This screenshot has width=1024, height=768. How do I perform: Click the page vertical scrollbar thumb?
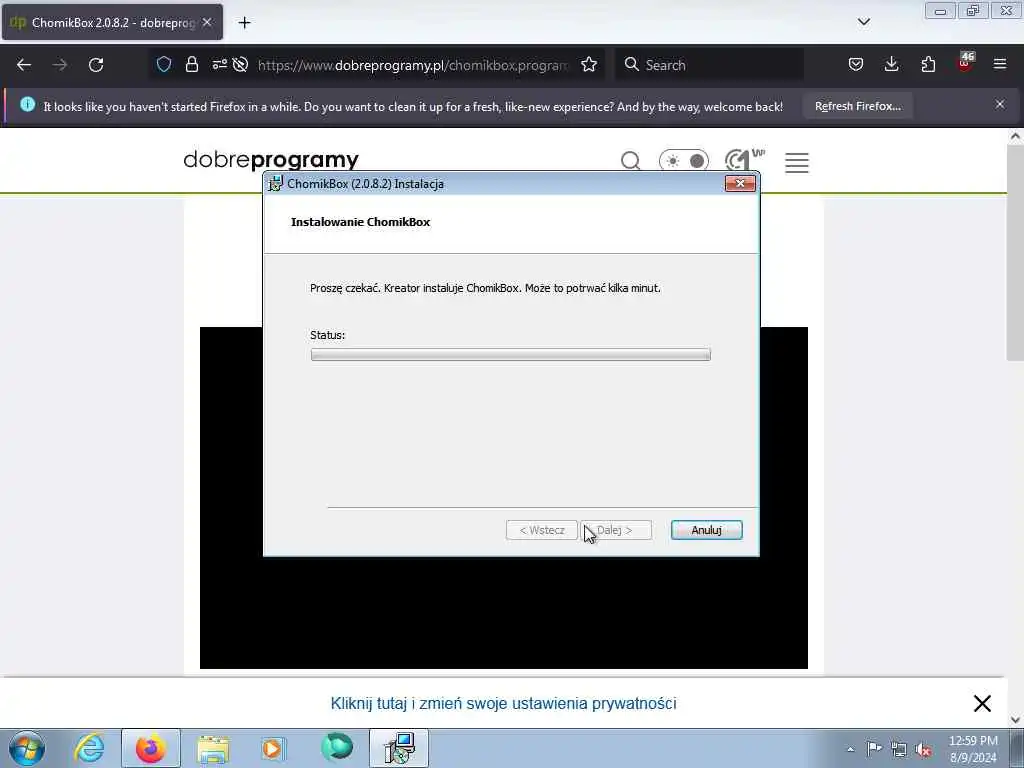[1015, 252]
